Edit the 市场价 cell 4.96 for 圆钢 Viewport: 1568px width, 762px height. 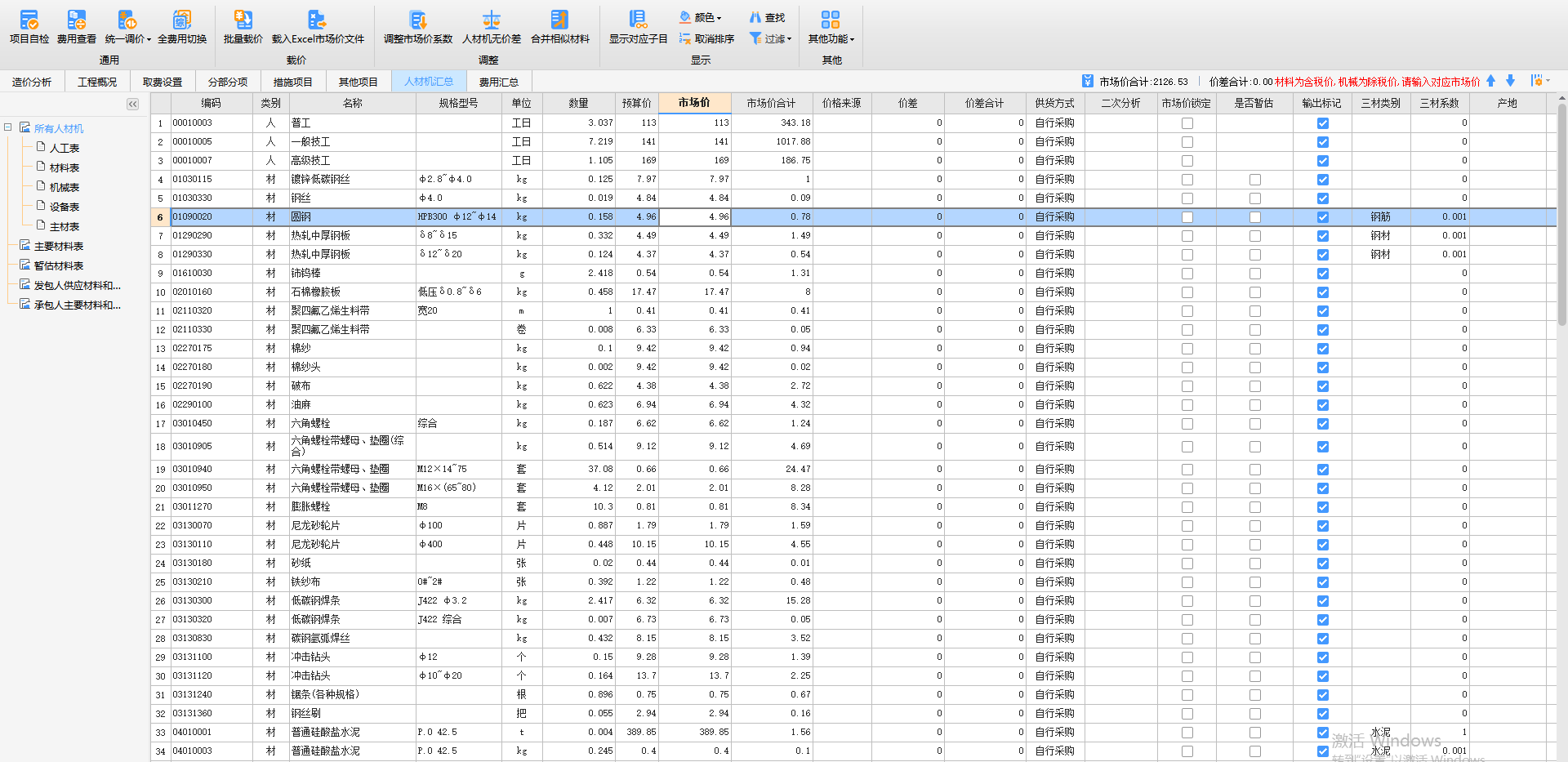click(x=694, y=217)
